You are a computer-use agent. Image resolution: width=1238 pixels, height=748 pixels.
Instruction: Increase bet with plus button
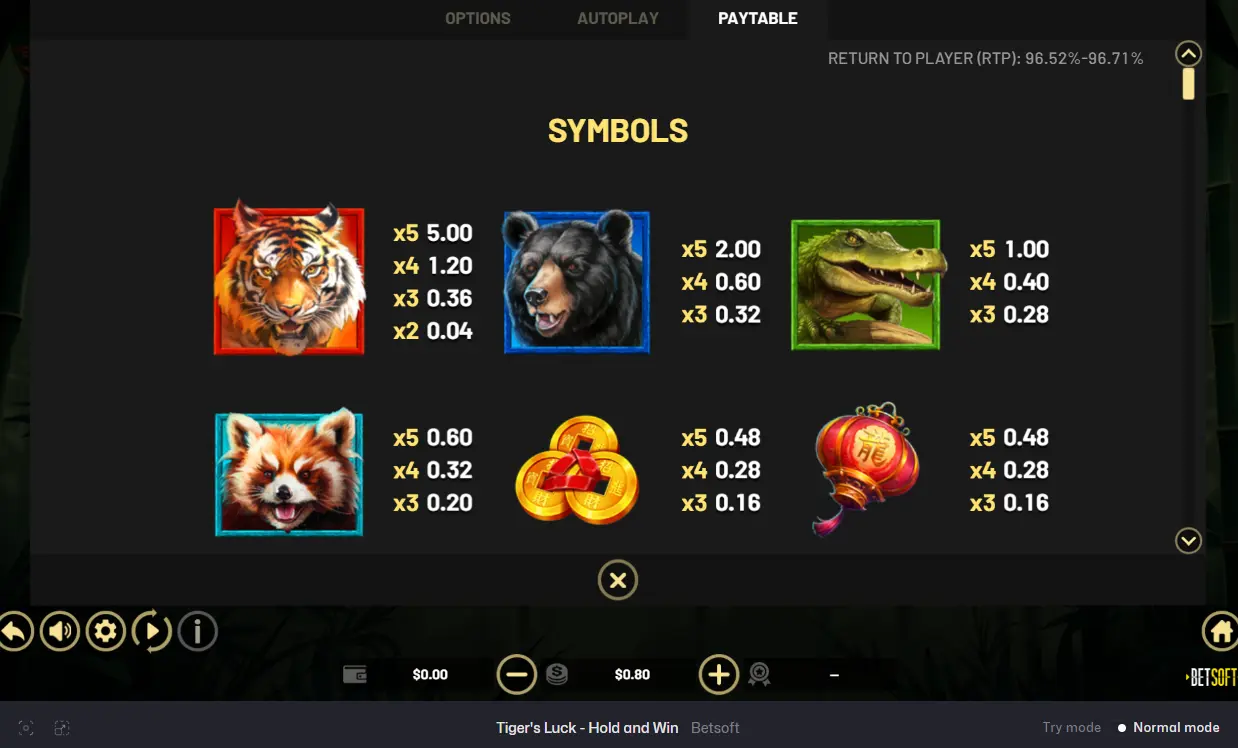click(718, 674)
